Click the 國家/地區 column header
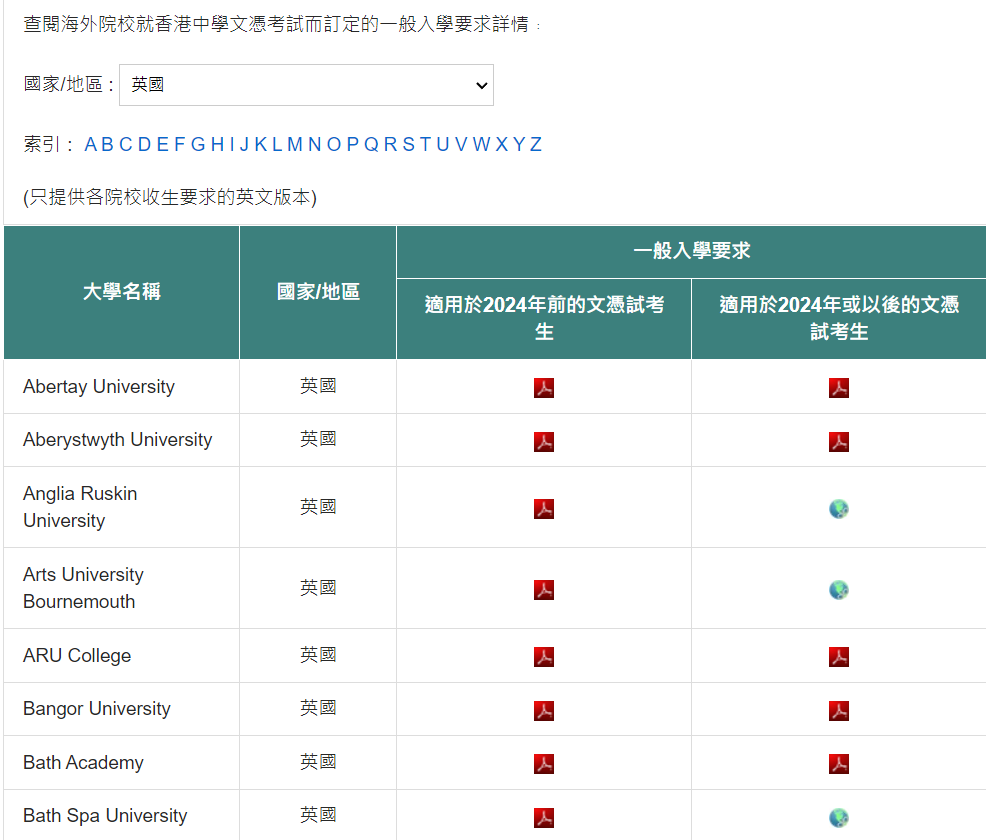986x840 pixels. click(318, 292)
